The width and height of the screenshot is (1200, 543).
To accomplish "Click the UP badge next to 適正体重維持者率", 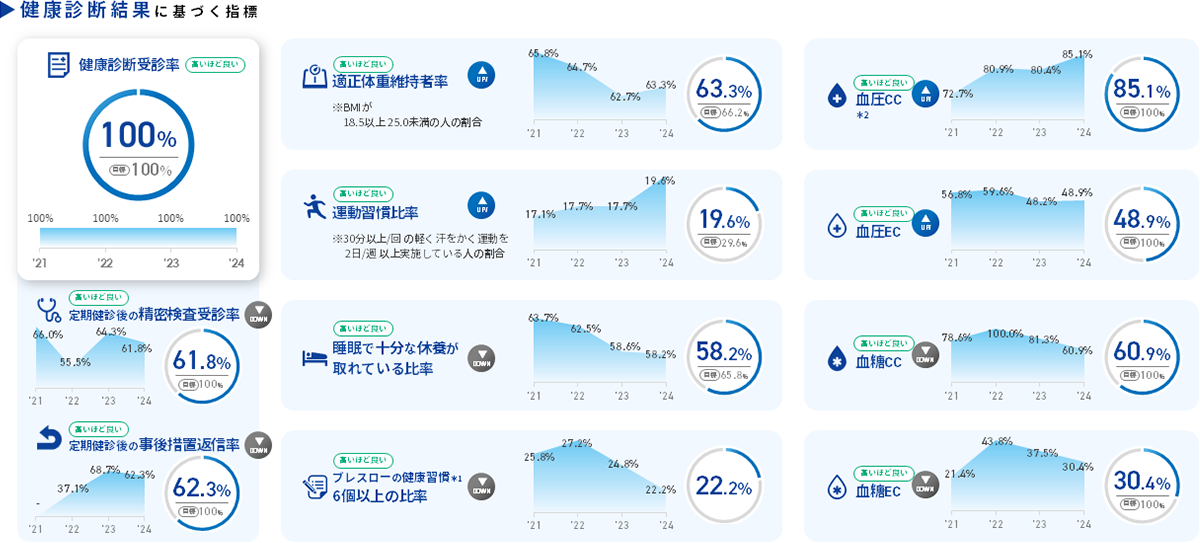I will coord(481,73).
